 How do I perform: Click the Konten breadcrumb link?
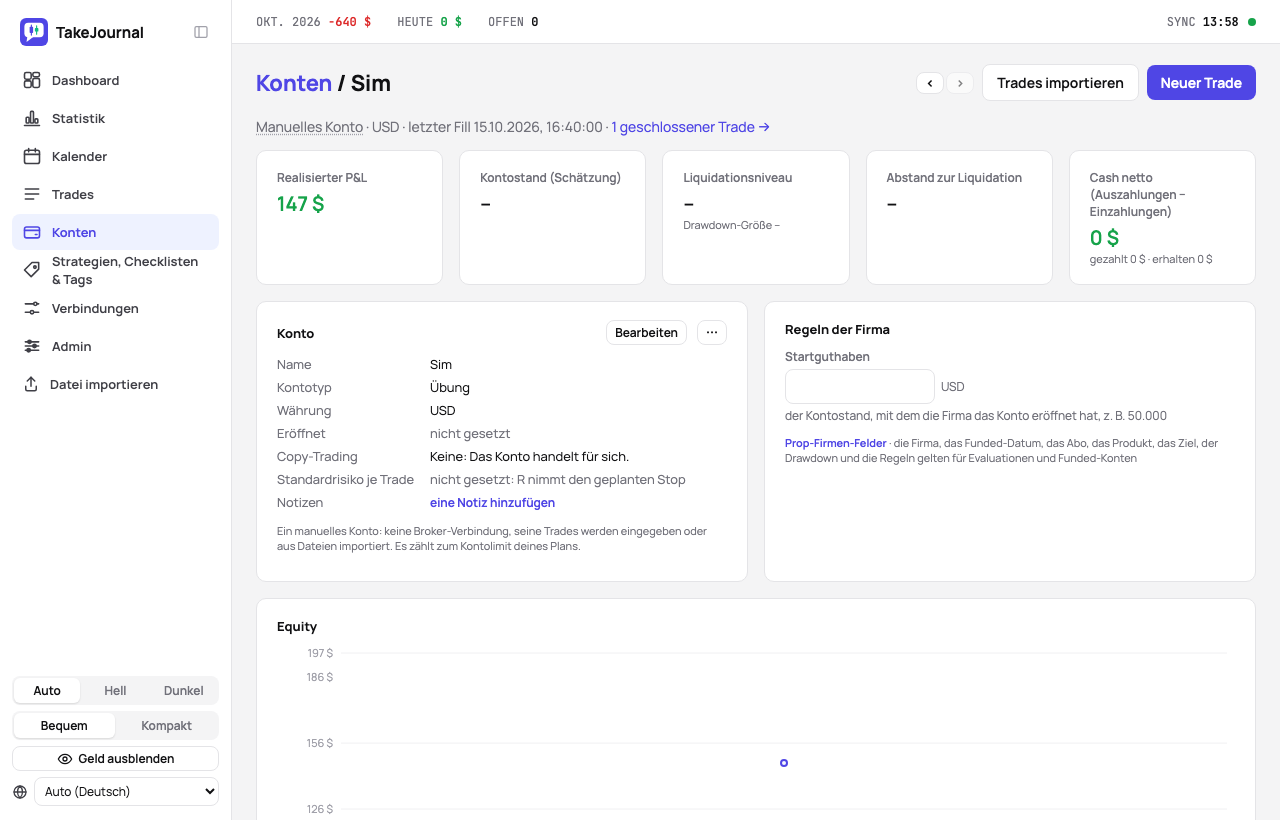(x=294, y=83)
